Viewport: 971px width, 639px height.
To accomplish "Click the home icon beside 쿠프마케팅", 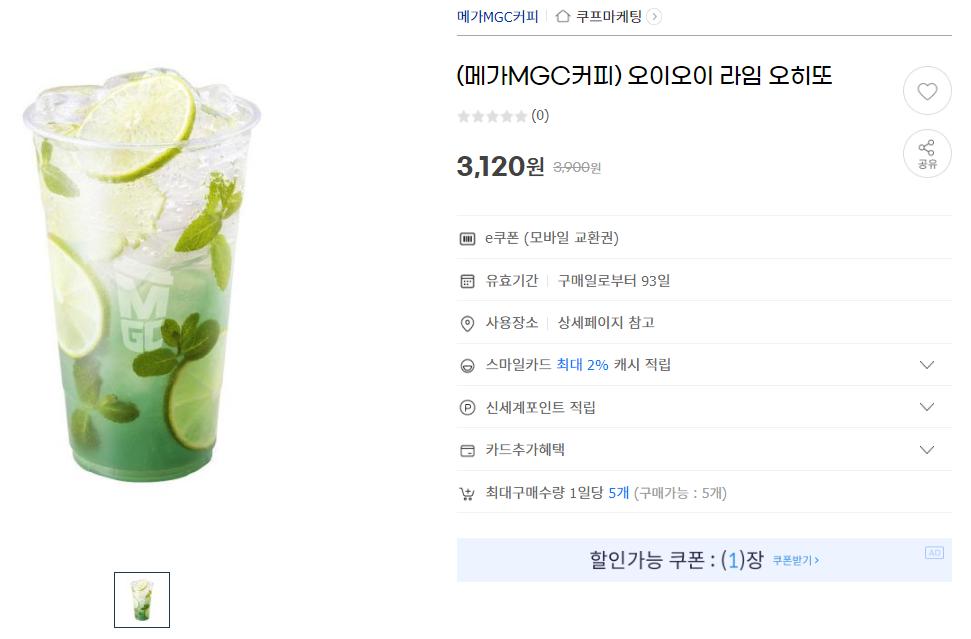I will tap(563, 16).
